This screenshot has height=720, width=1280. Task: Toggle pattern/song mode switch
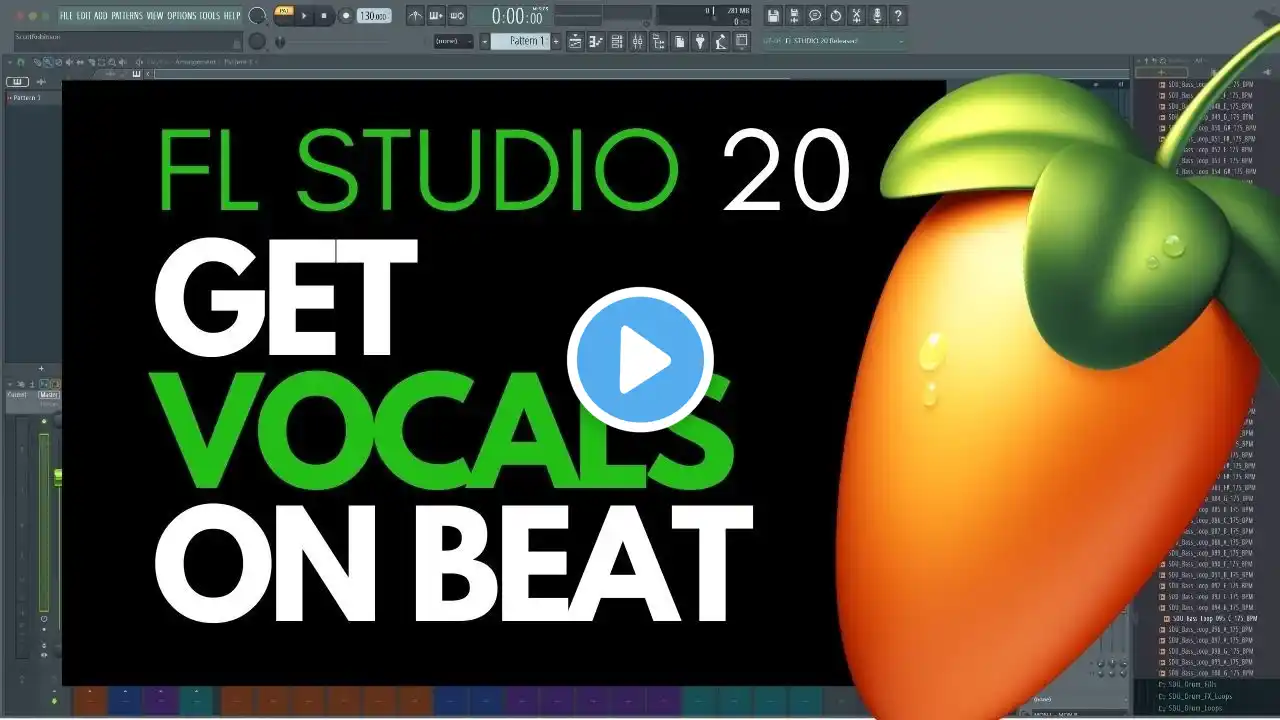point(283,15)
